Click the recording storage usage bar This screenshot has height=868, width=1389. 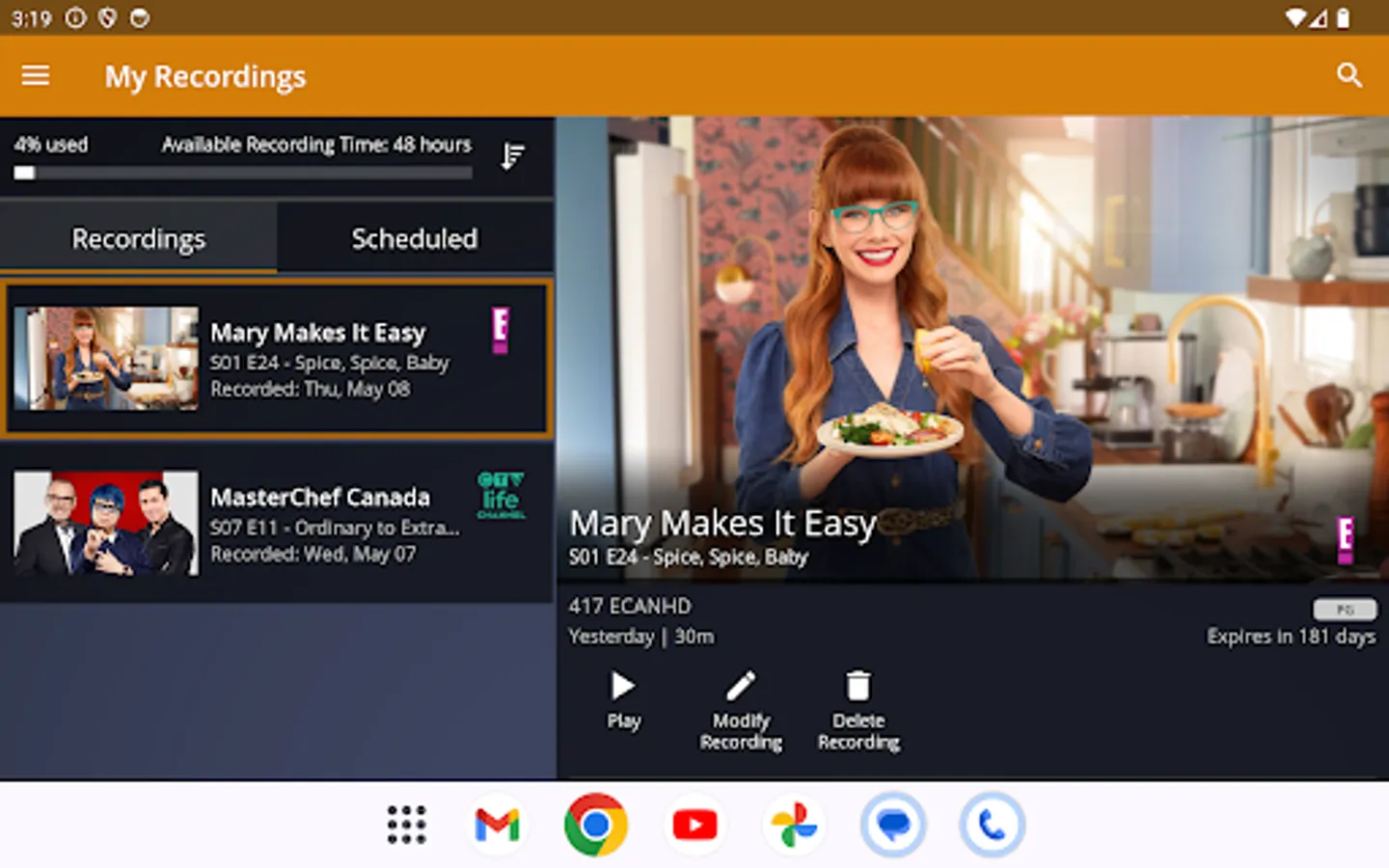[x=244, y=172]
